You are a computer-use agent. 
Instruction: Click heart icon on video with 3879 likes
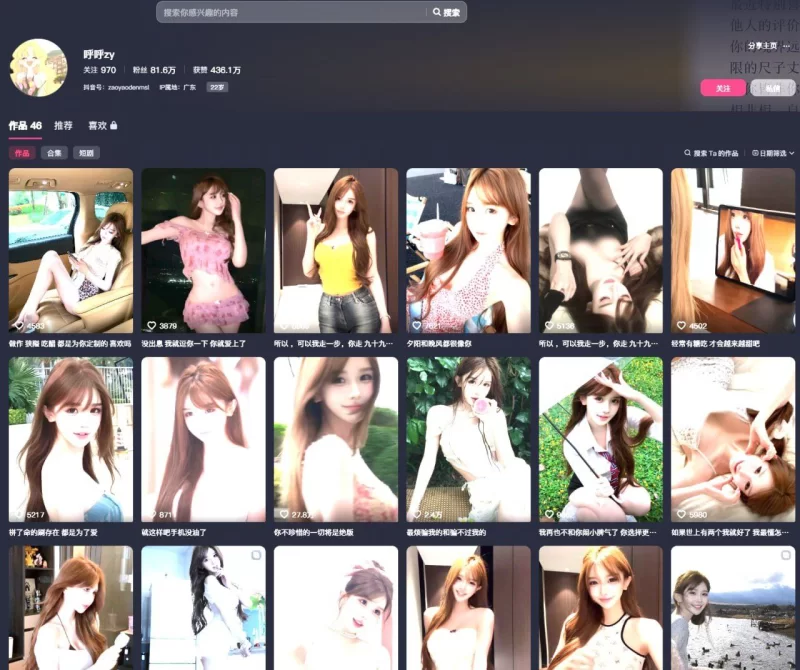tap(152, 326)
